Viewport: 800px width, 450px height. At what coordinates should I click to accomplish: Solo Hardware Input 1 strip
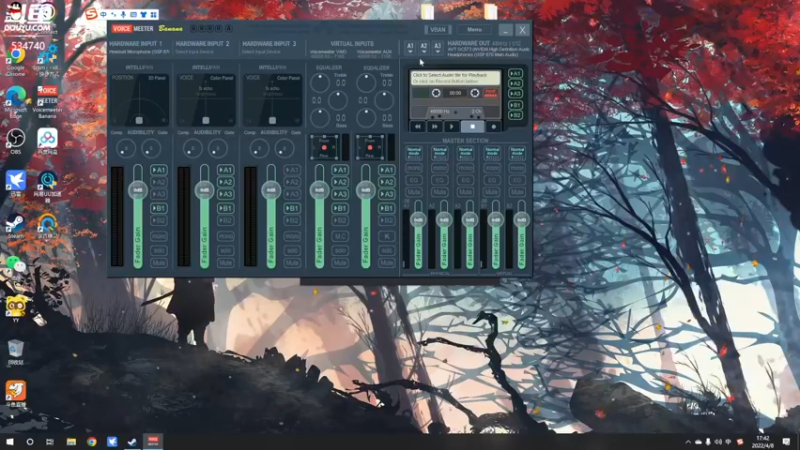tap(159, 251)
